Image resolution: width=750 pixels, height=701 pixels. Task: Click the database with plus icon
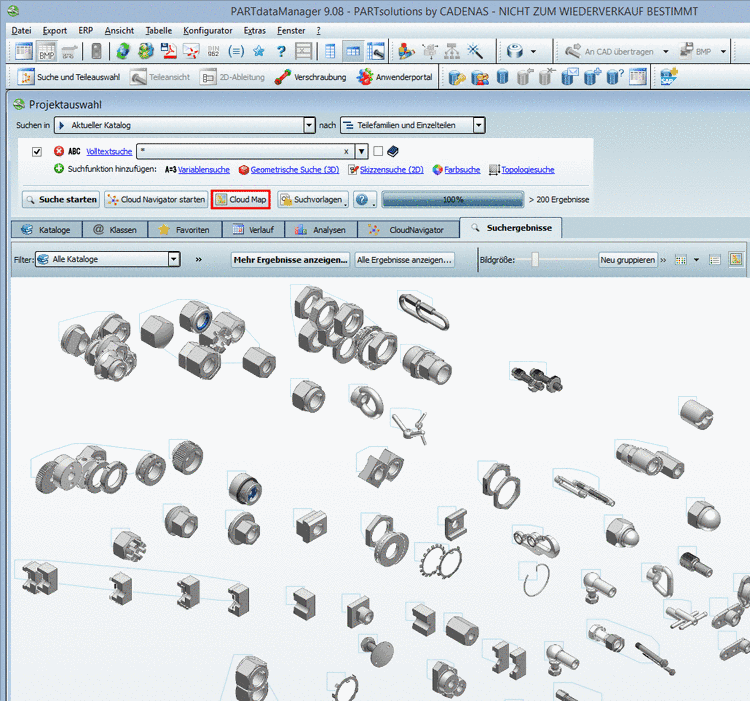(592, 77)
